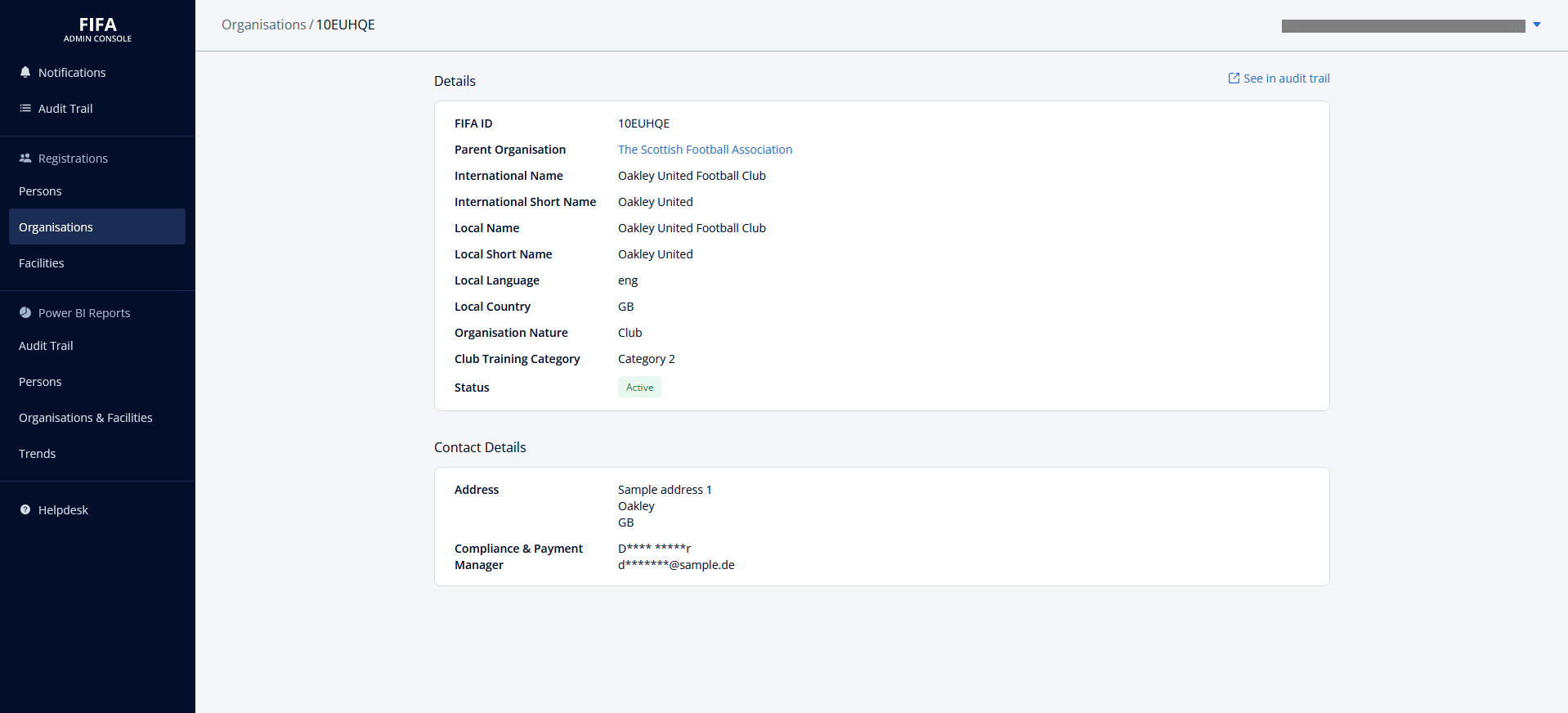1568x713 pixels.
Task: Open Organisations & Facilities report
Action: coord(86,418)
